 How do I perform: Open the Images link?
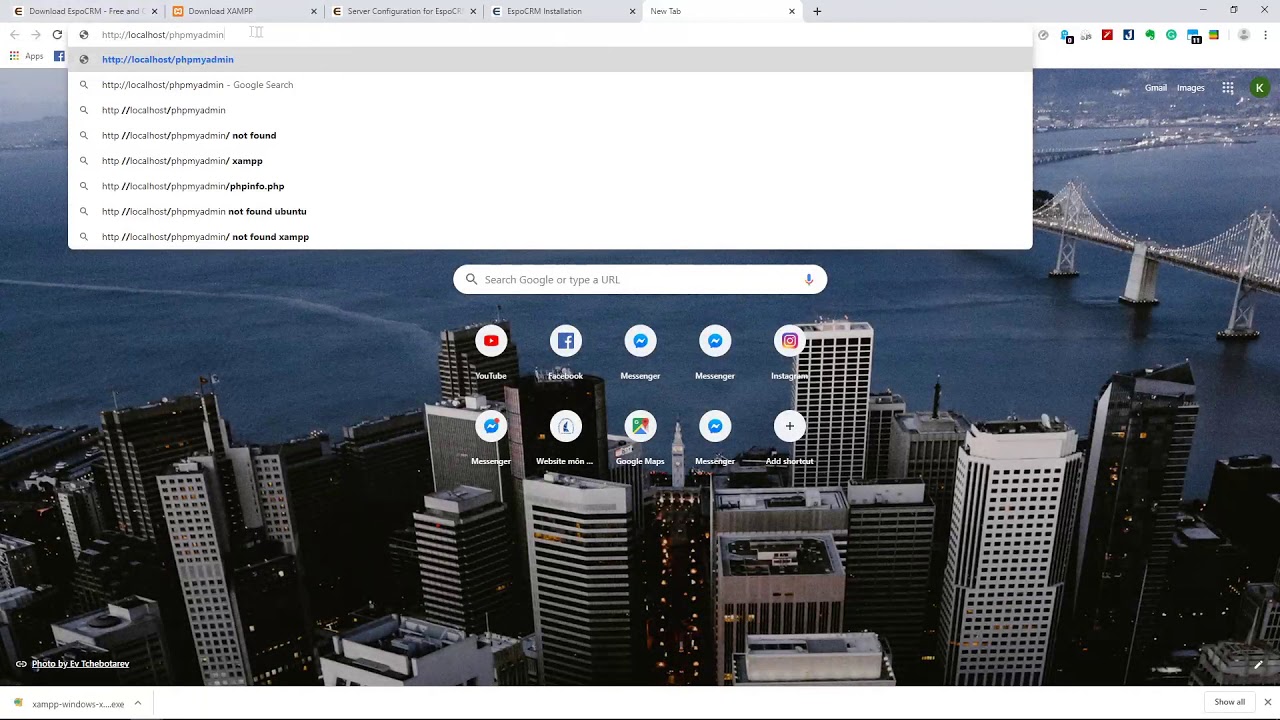[x=1190, y=88]
